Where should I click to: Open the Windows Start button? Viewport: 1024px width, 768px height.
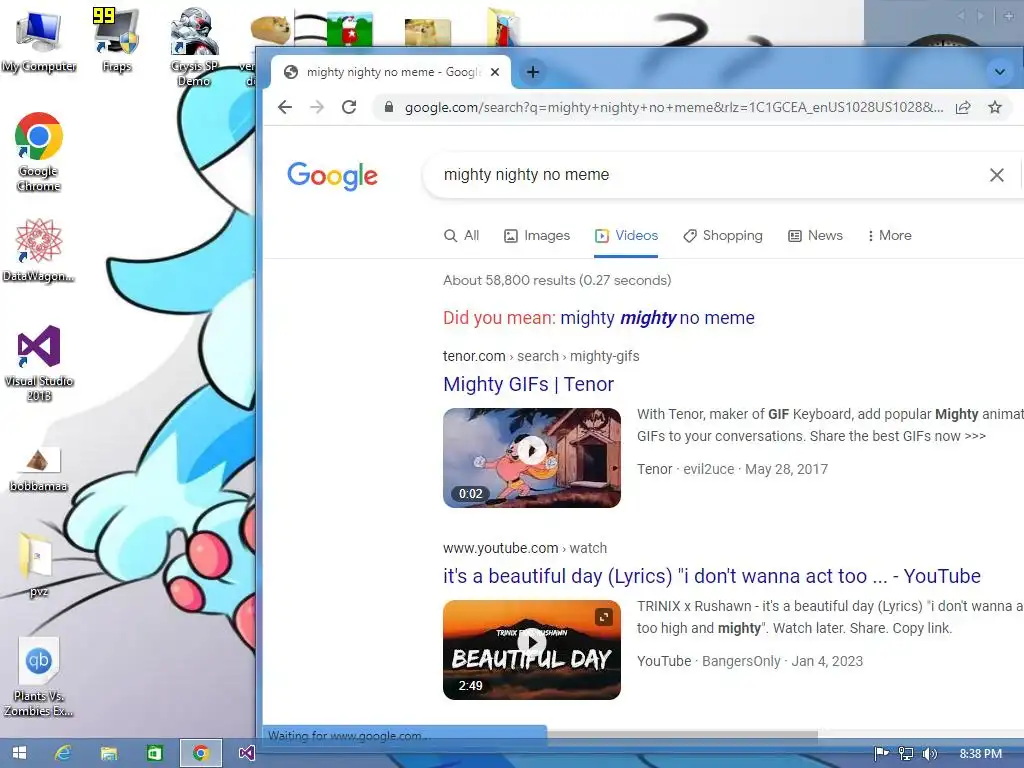pyautogui.click(x=20, y=753)
